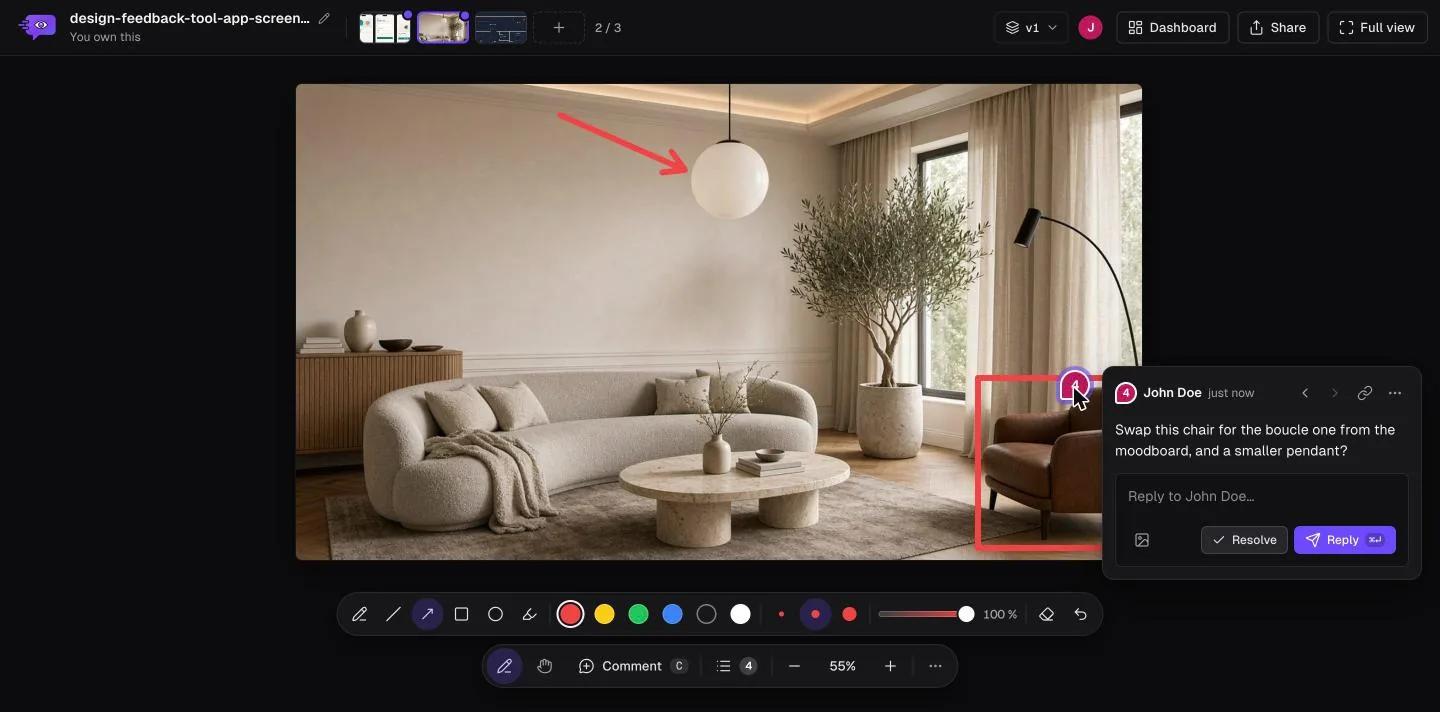
Task: Undo the last drawing stroke
Action: click(1080, 614)
